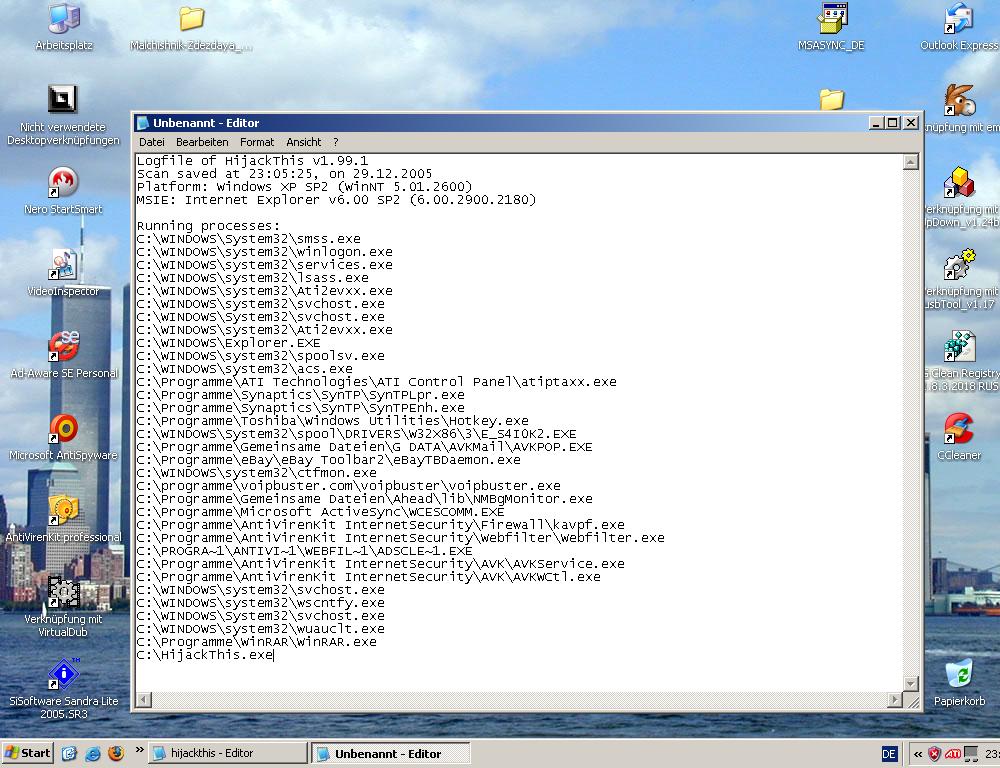This screenshot has width=1000, height=768.
Task: Click the red security shield tray icon
Action: click(x=935, y=754)
